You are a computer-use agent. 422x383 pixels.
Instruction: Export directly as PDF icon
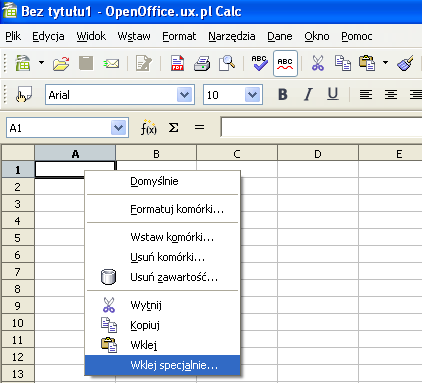tap(177, 63)
